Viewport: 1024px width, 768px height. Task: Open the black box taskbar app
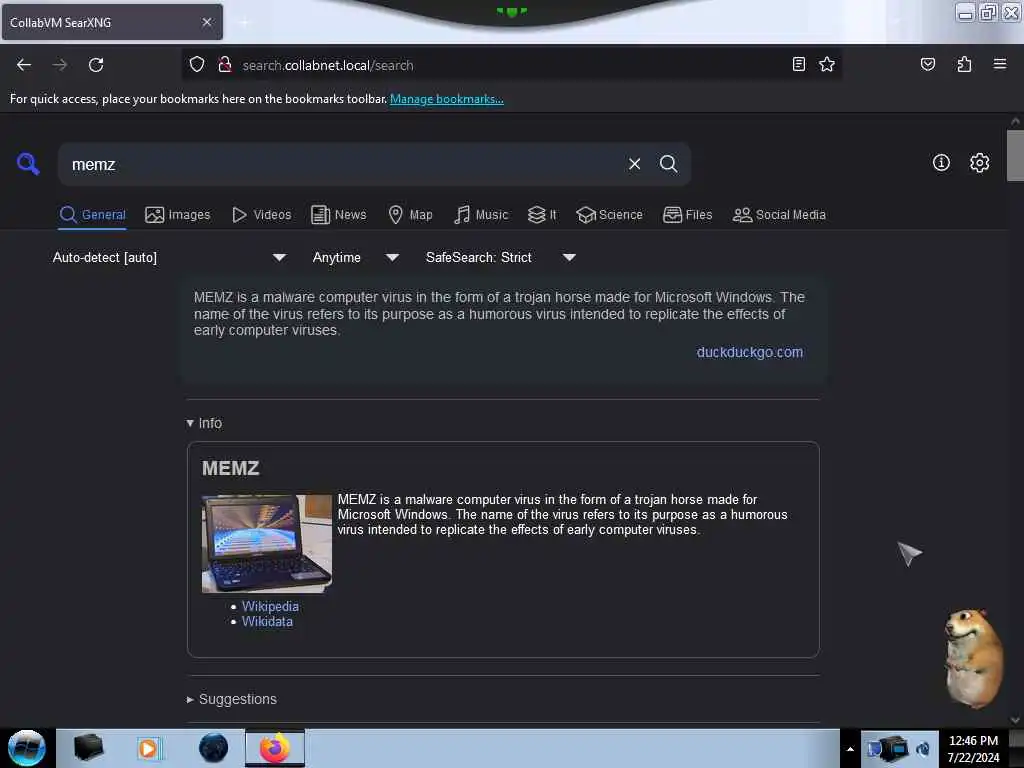[x=88, y=748]
